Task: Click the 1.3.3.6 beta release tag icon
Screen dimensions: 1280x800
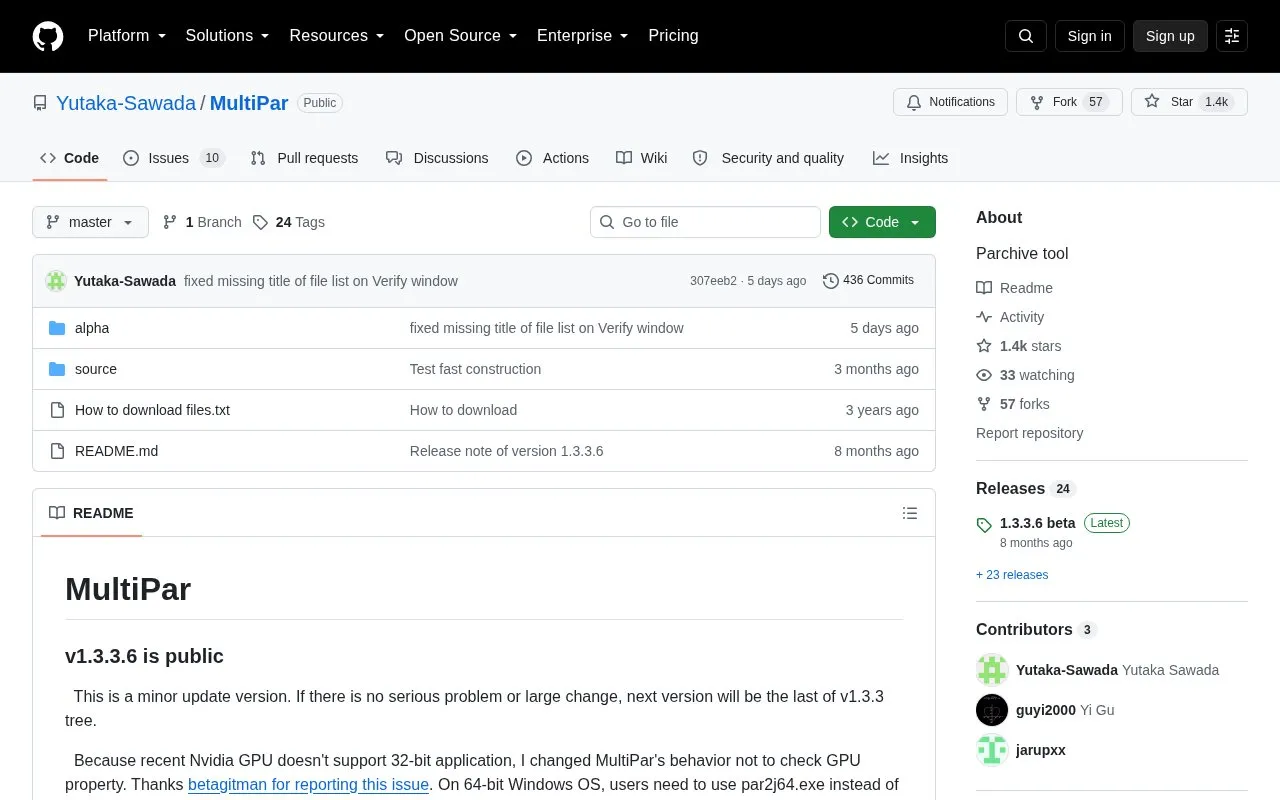Action: [984, 524]
